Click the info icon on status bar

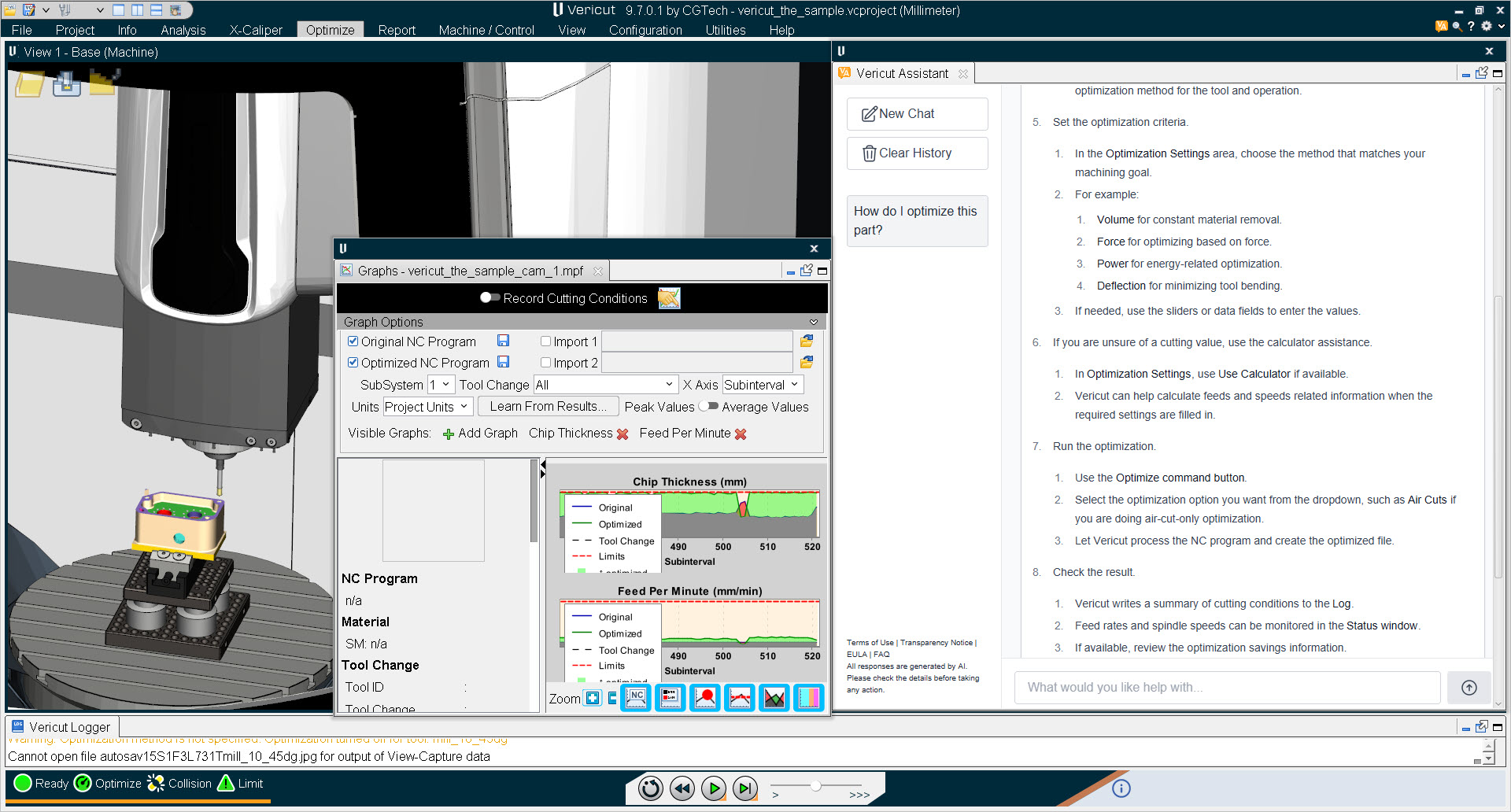click(x=1121, y=788)
